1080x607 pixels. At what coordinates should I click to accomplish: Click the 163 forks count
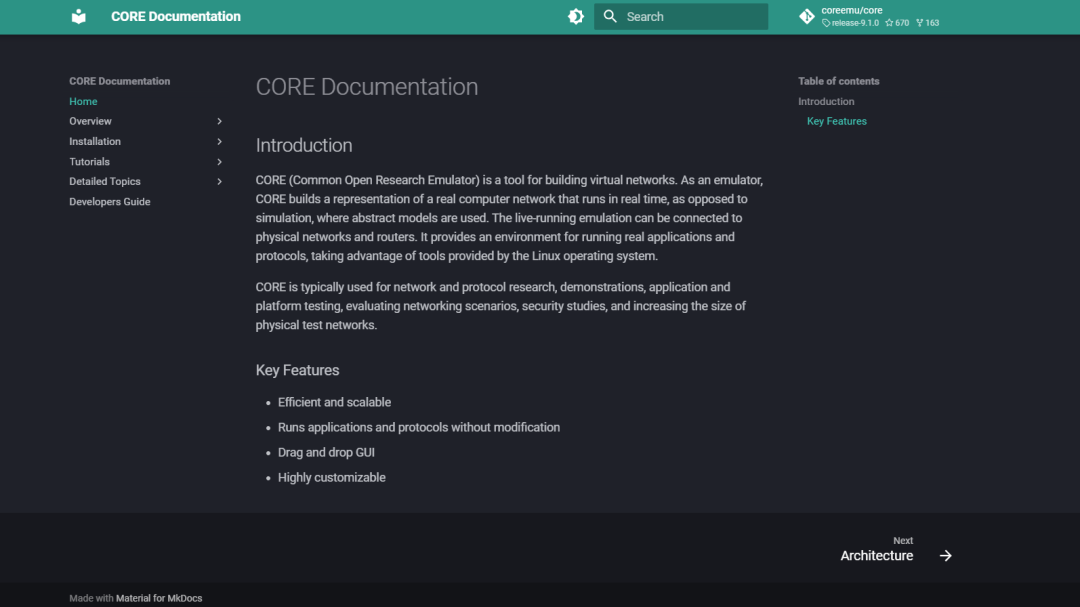click(928, 23)
